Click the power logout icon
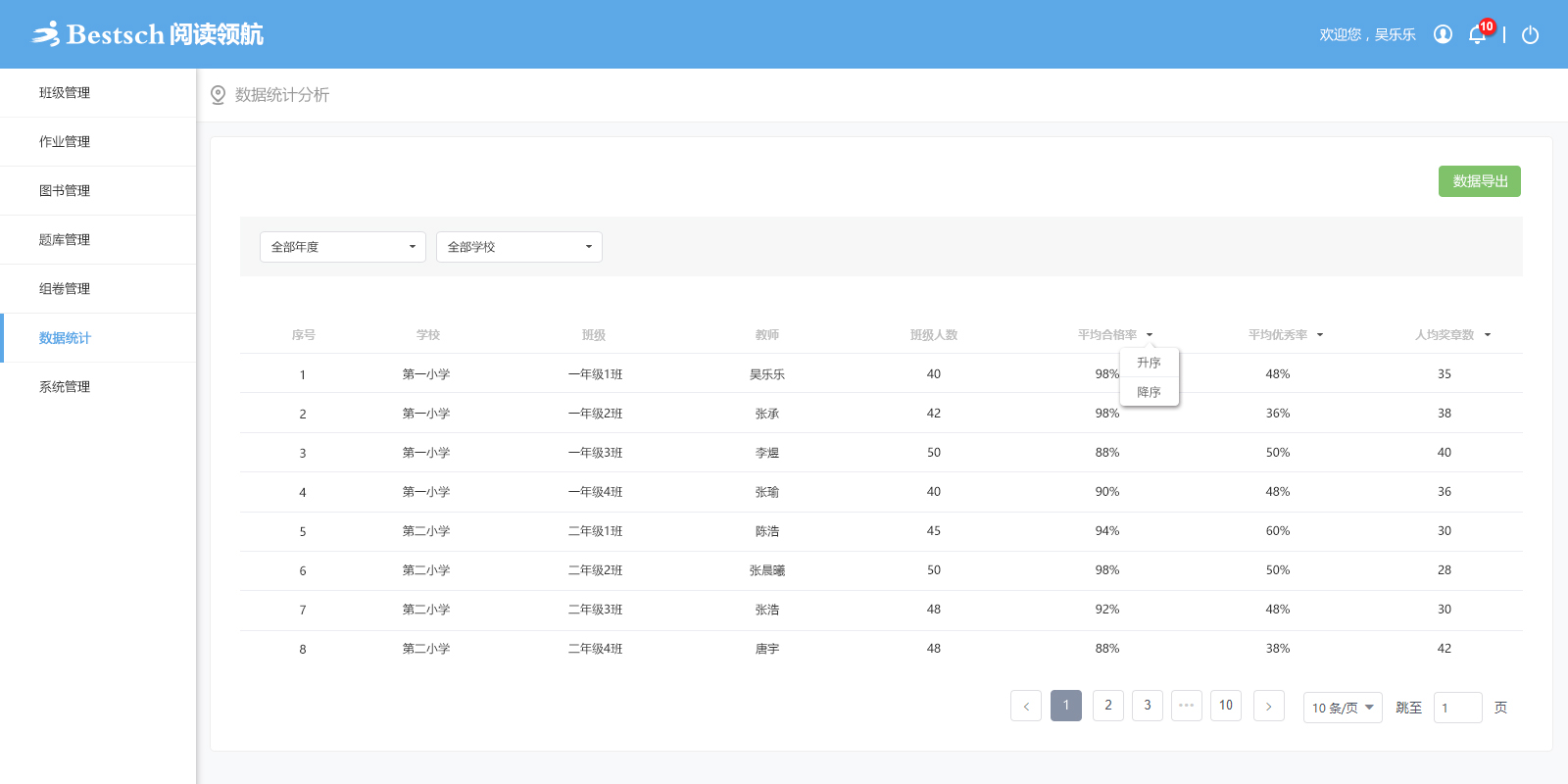 [x=1530, y=35]
